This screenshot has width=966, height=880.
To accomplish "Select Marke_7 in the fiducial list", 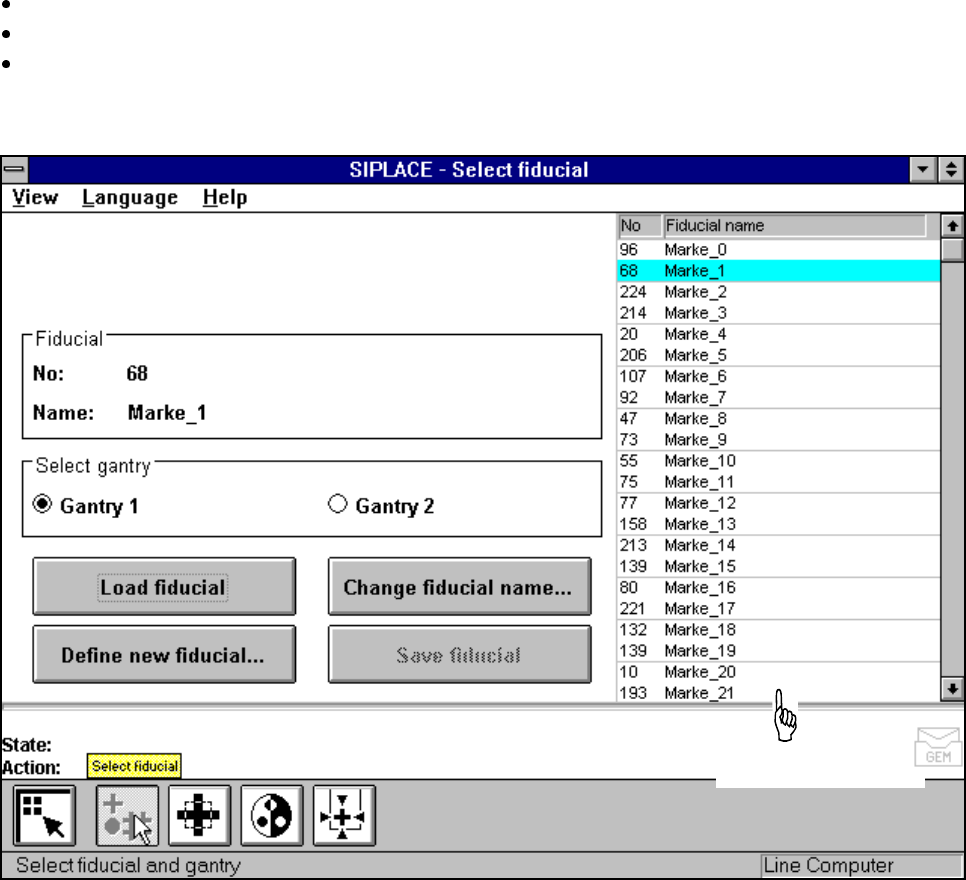I will click(778, 397).
